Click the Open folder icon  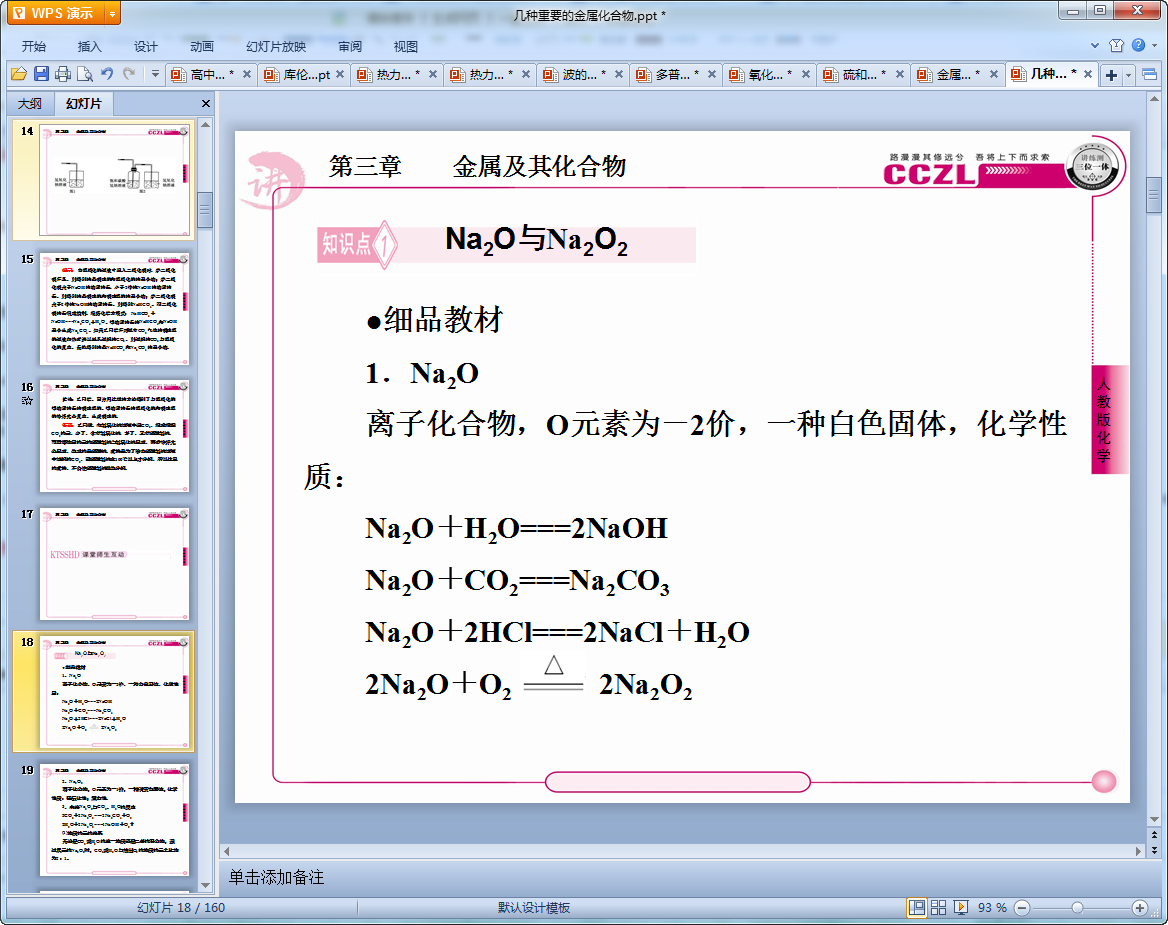(x=19, y=74)
